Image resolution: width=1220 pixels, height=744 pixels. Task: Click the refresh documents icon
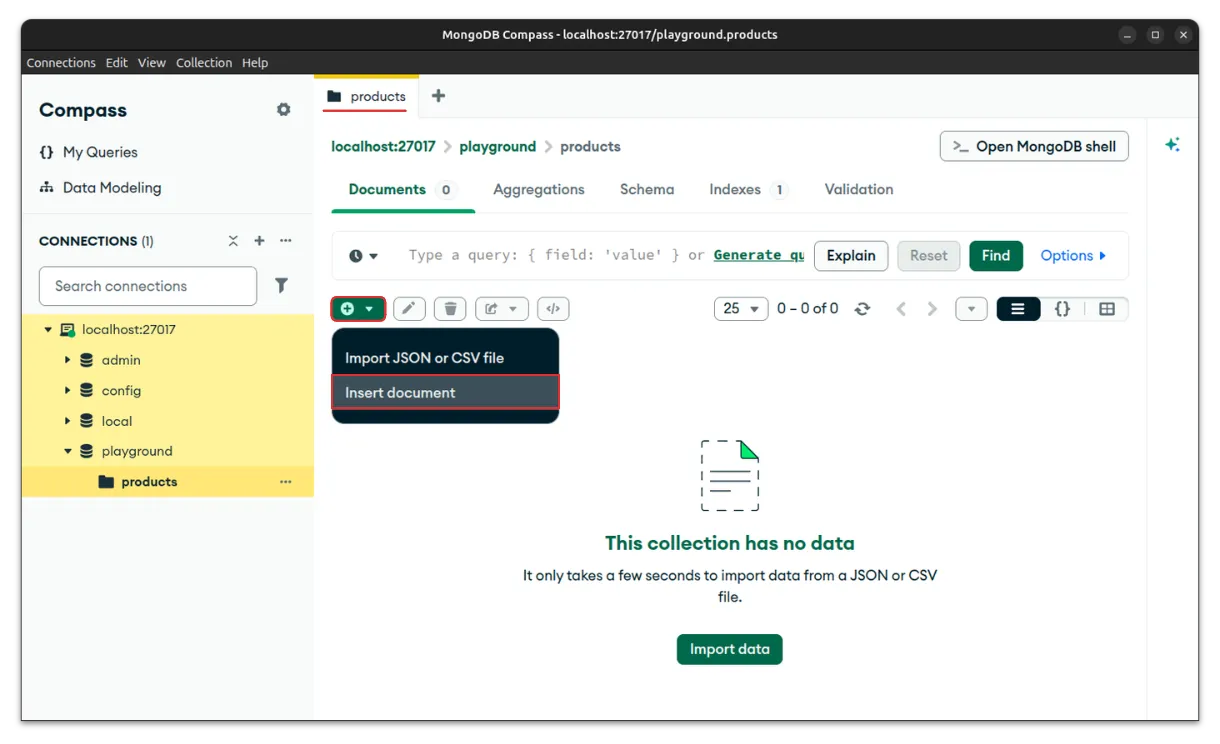862,309
